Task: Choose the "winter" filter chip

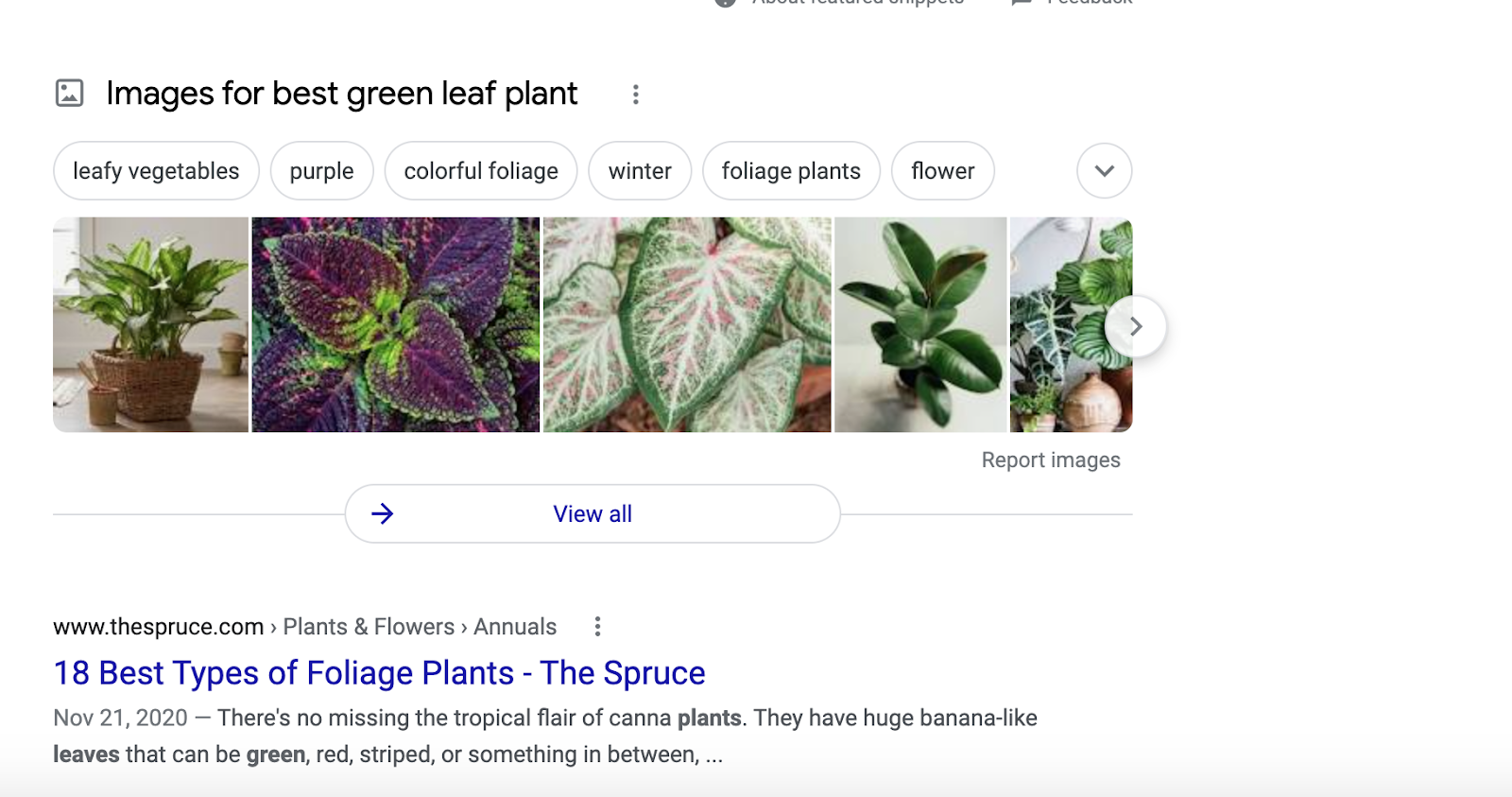Action: [640, 171]
